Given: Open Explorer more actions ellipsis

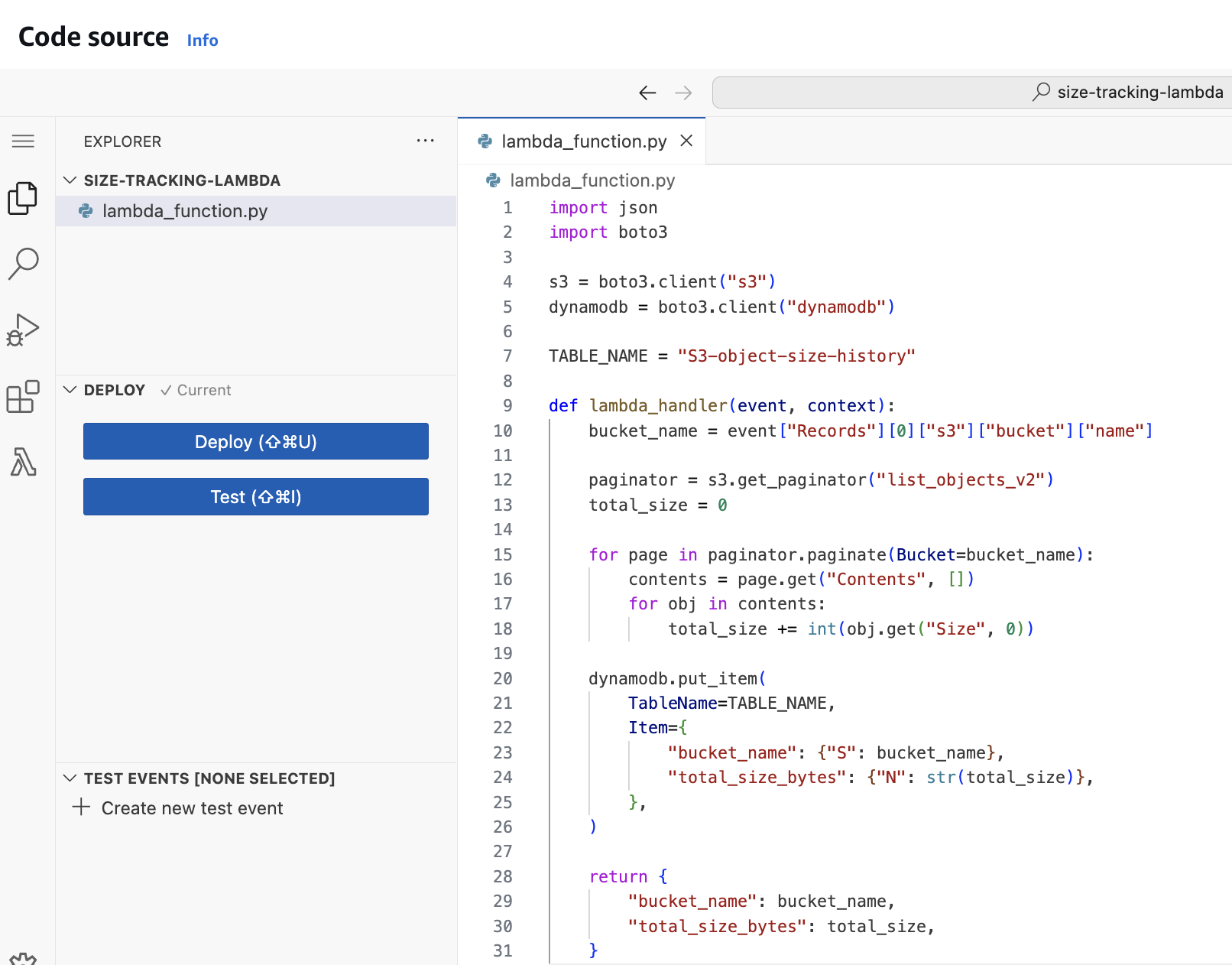Looking at the screenshot, I should pos(425,141).
